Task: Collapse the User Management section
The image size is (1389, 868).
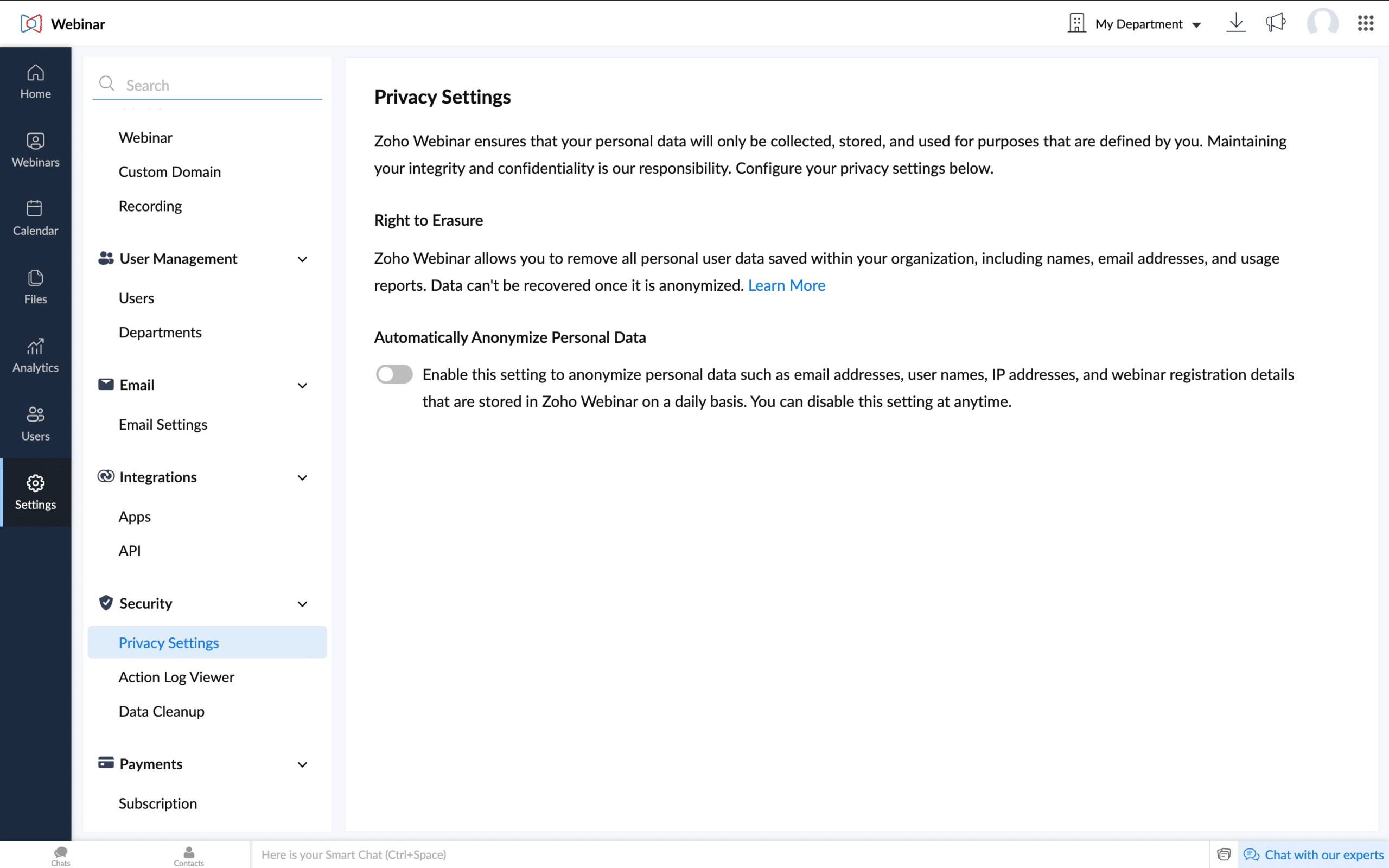Action: pyautogui.click(x=303, y=259)
